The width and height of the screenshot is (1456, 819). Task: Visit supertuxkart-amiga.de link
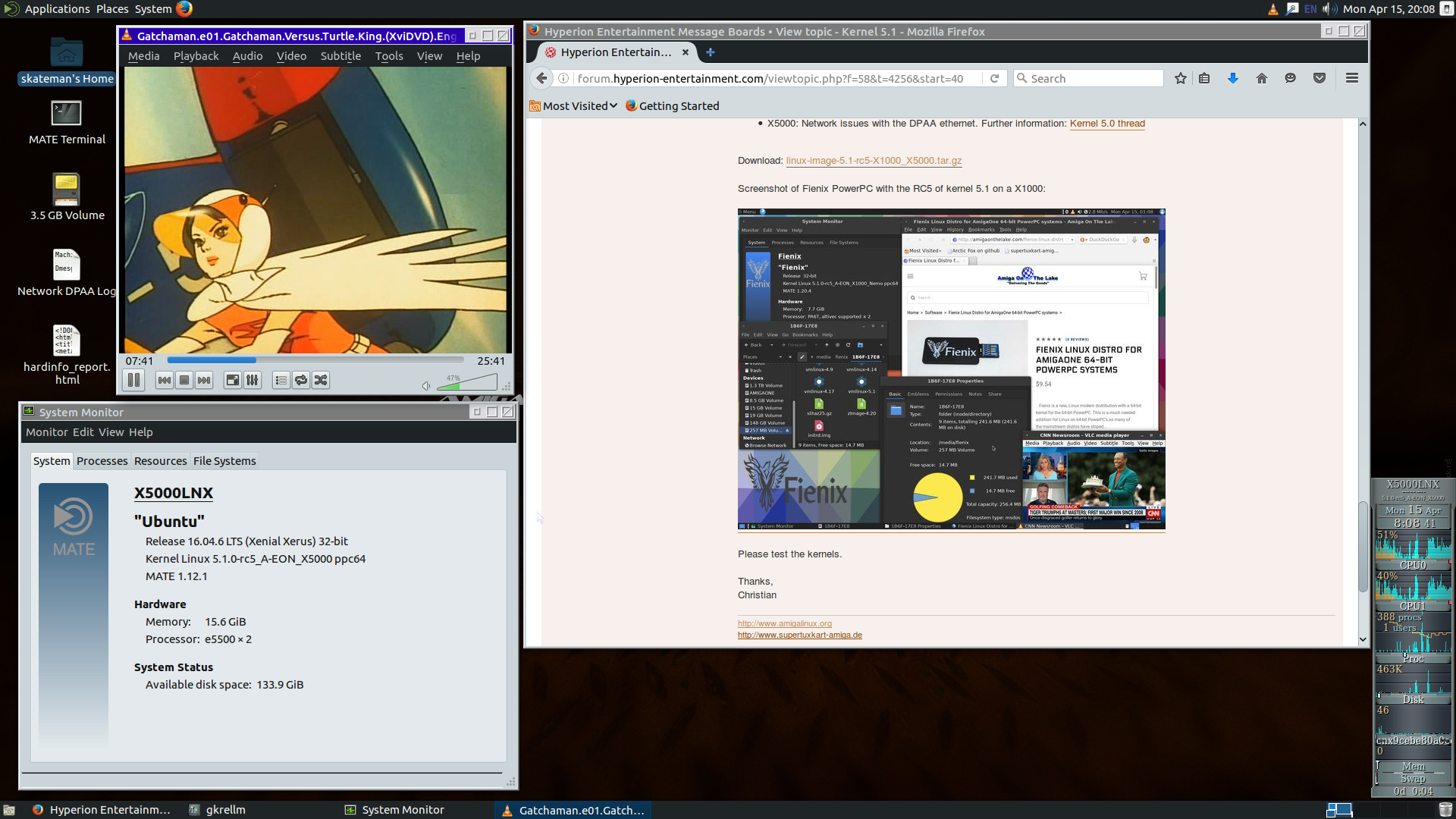tap(800, 635)
